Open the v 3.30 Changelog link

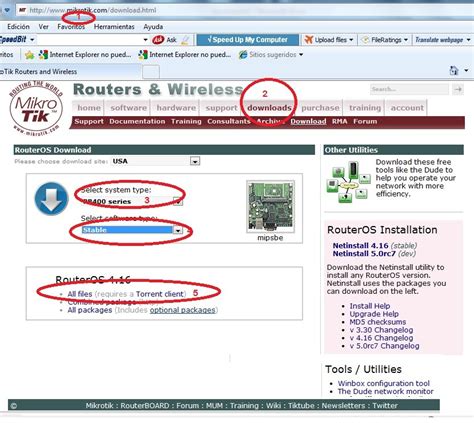(x=381, y=330)
